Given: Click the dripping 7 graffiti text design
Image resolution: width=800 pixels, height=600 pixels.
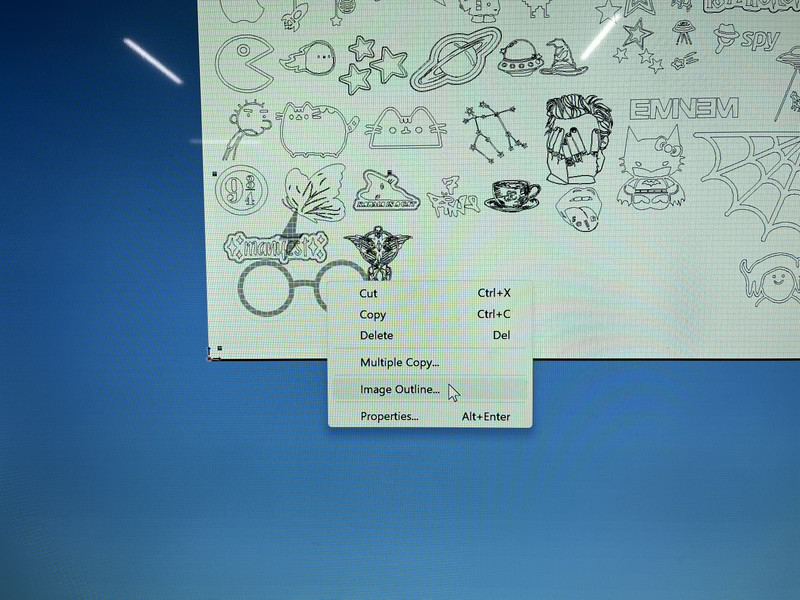Looking at the screenshot, I should 452,198.
